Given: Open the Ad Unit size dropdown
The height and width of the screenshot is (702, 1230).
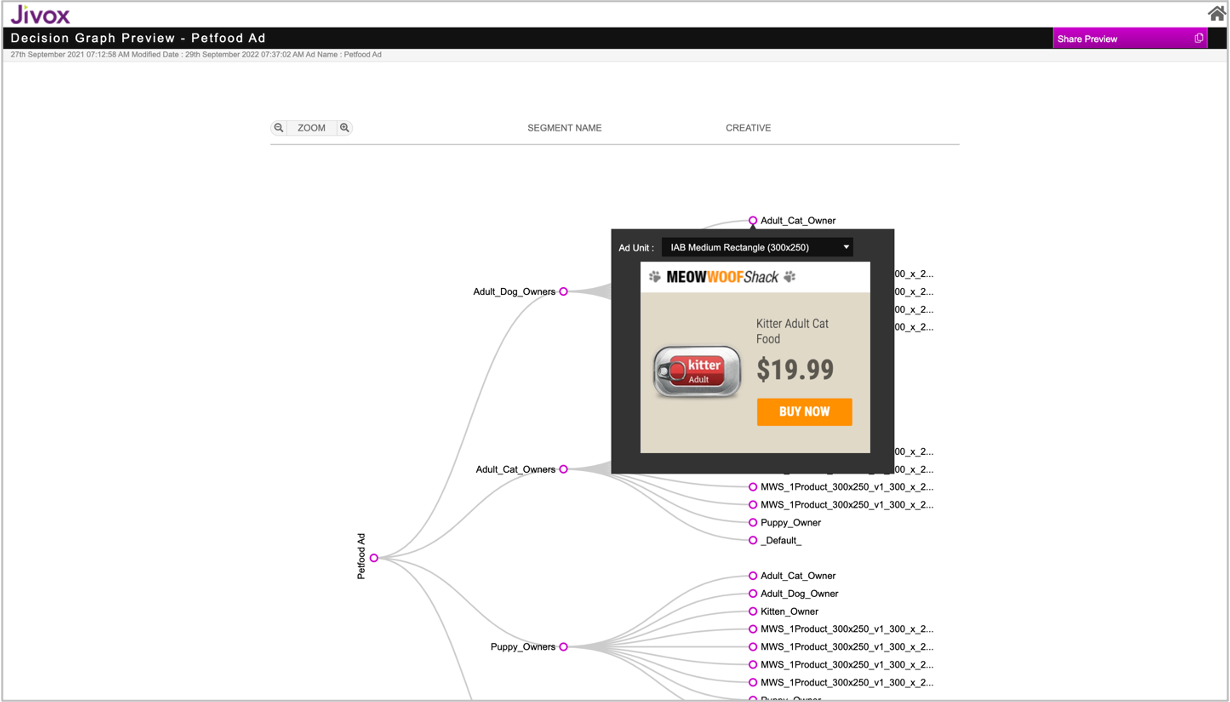Looking at the screenshot, I should (x=757, y=248).
